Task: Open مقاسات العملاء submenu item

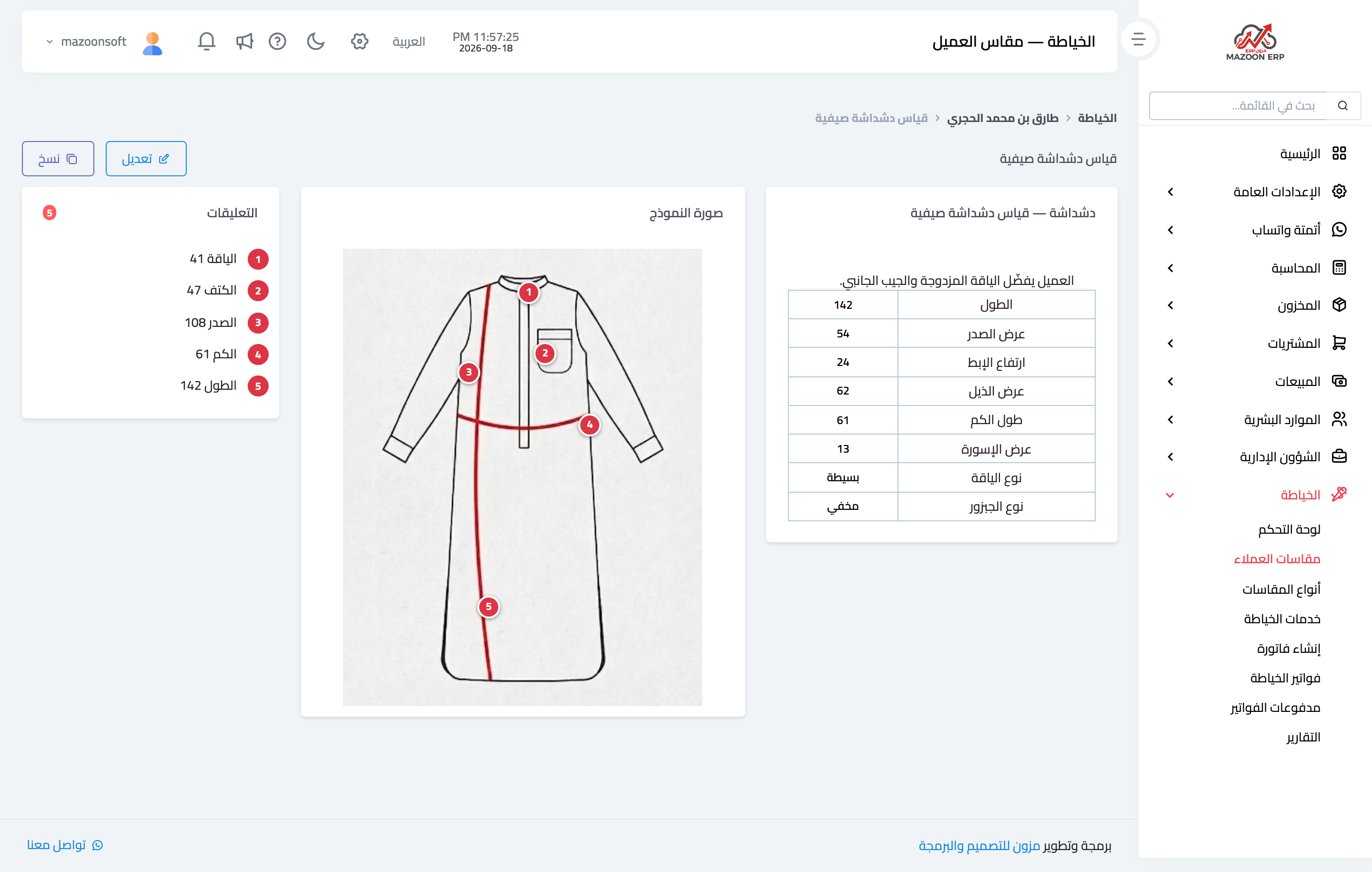Action: (x=1277, y=558)
